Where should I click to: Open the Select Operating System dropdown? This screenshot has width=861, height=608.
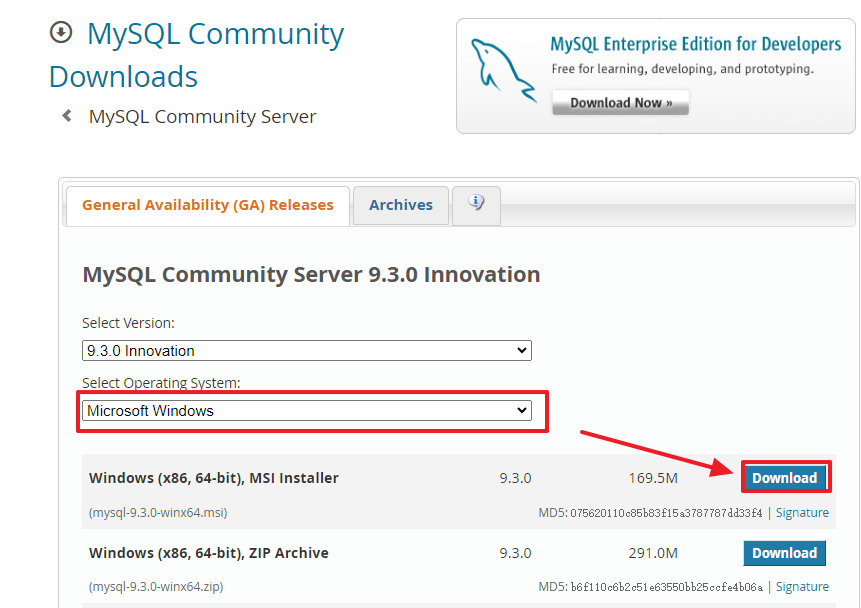(x=306, y=410)
